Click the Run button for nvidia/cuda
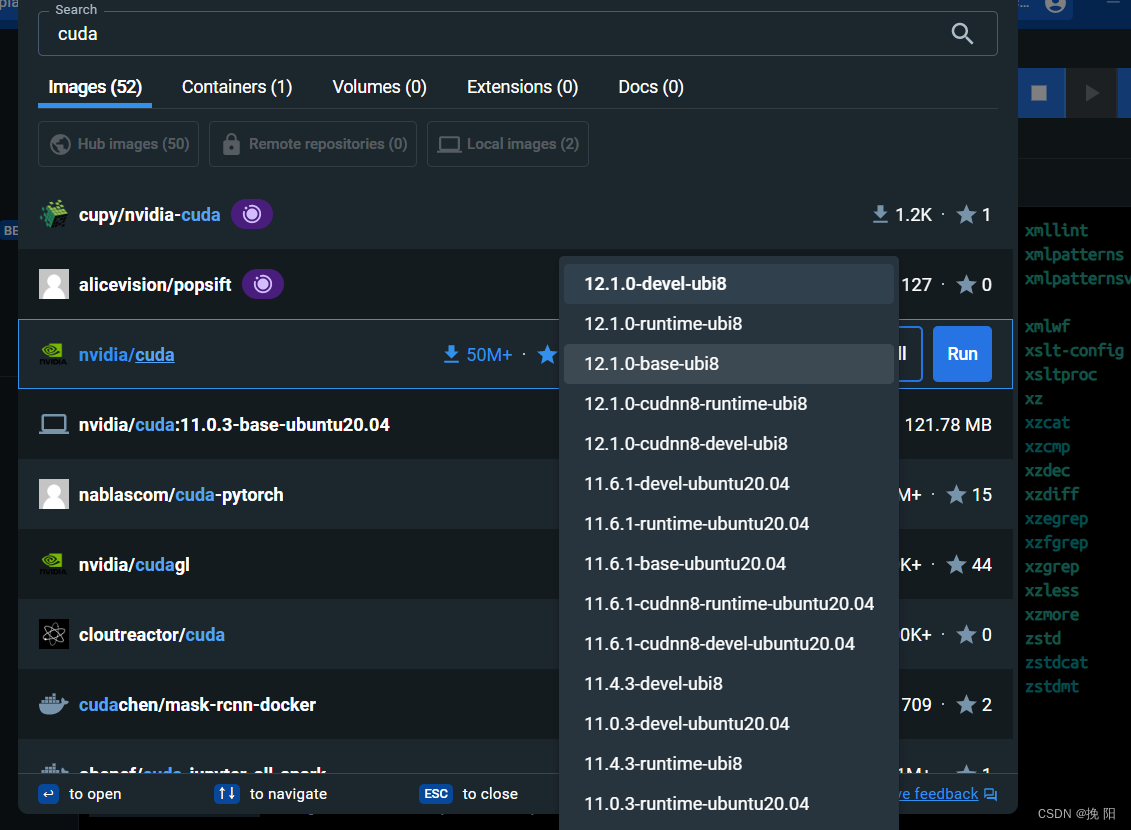 961,353
